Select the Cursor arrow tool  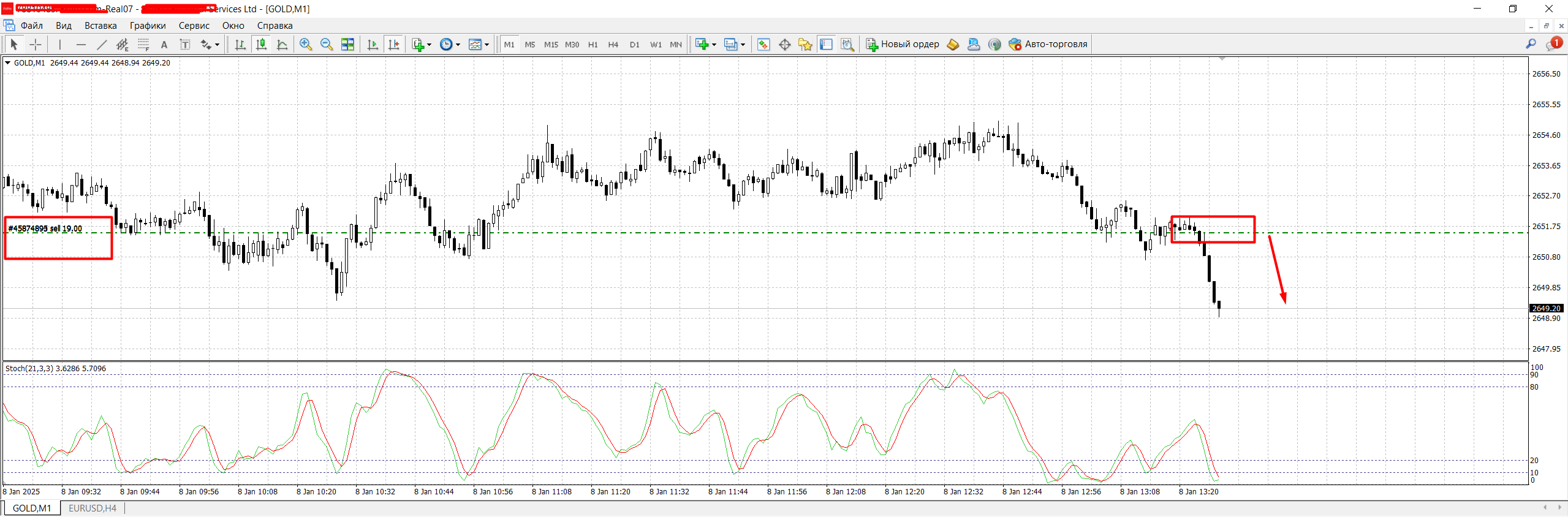click(14, 44)
